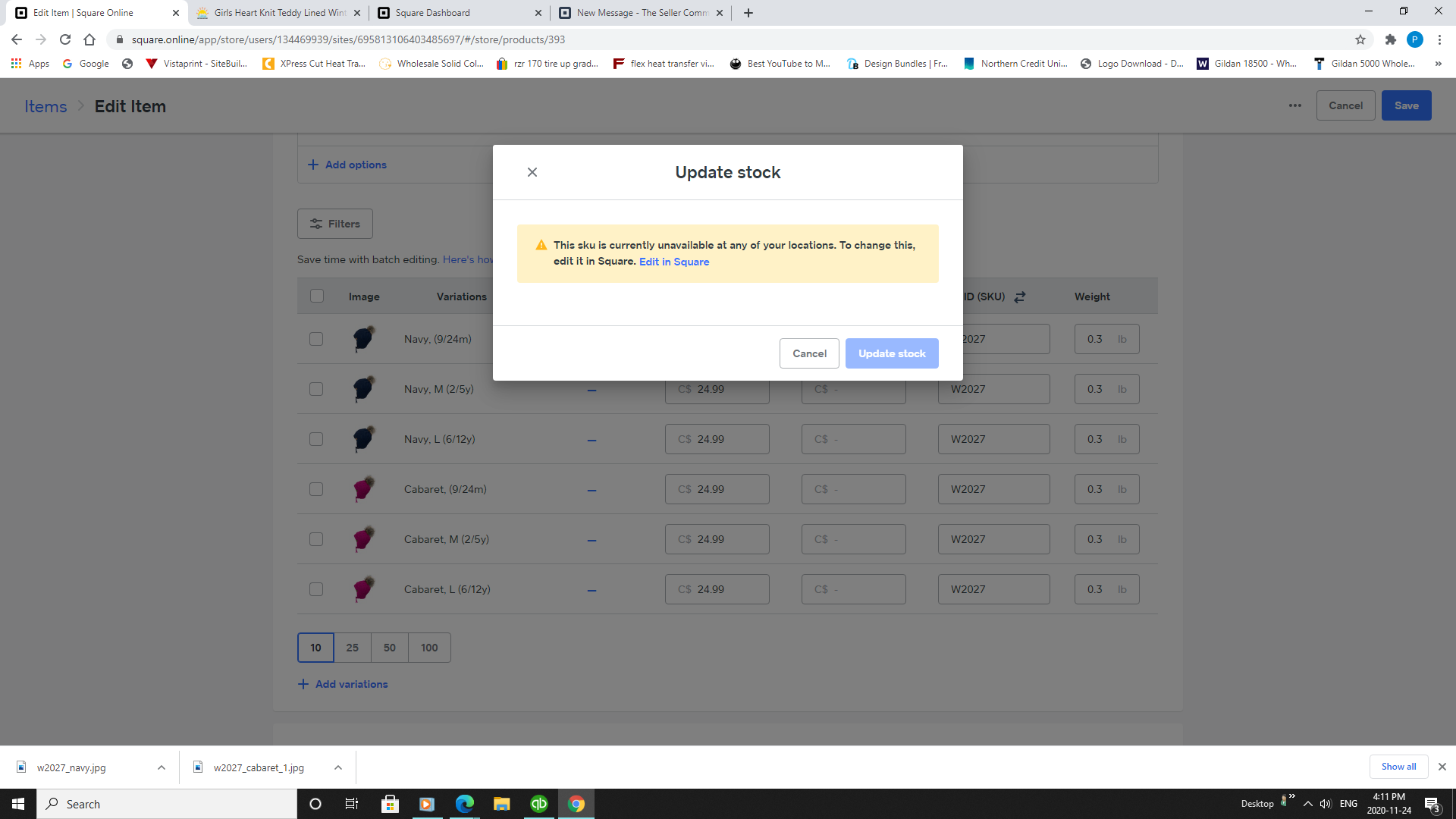Check the Cabaret, (9/24m) row checkbox

click(316, 489)
